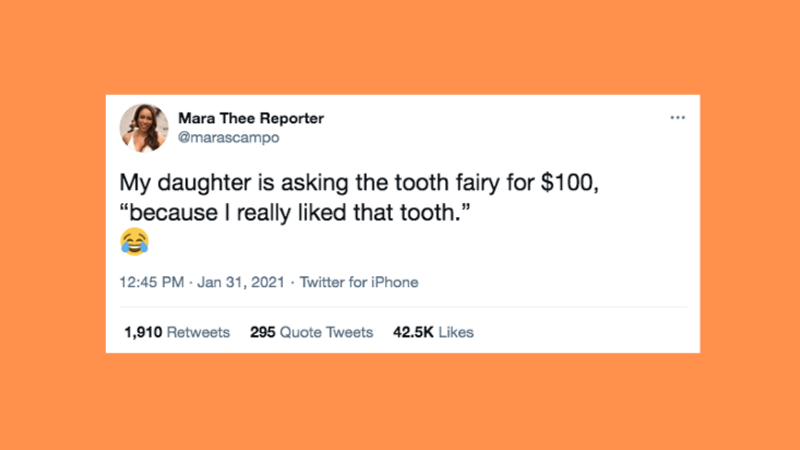Click the crying-laughing emoji in the tweet
This screenshot has width=800, height=450.
(x=133, y=240)
